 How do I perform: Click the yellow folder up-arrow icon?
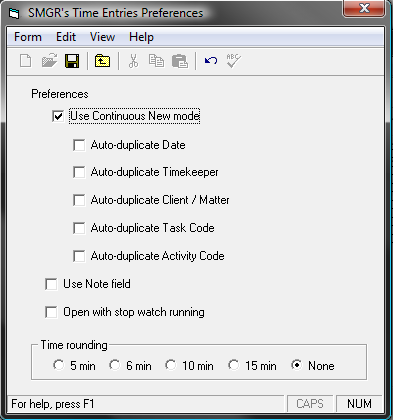pos(102,61)
